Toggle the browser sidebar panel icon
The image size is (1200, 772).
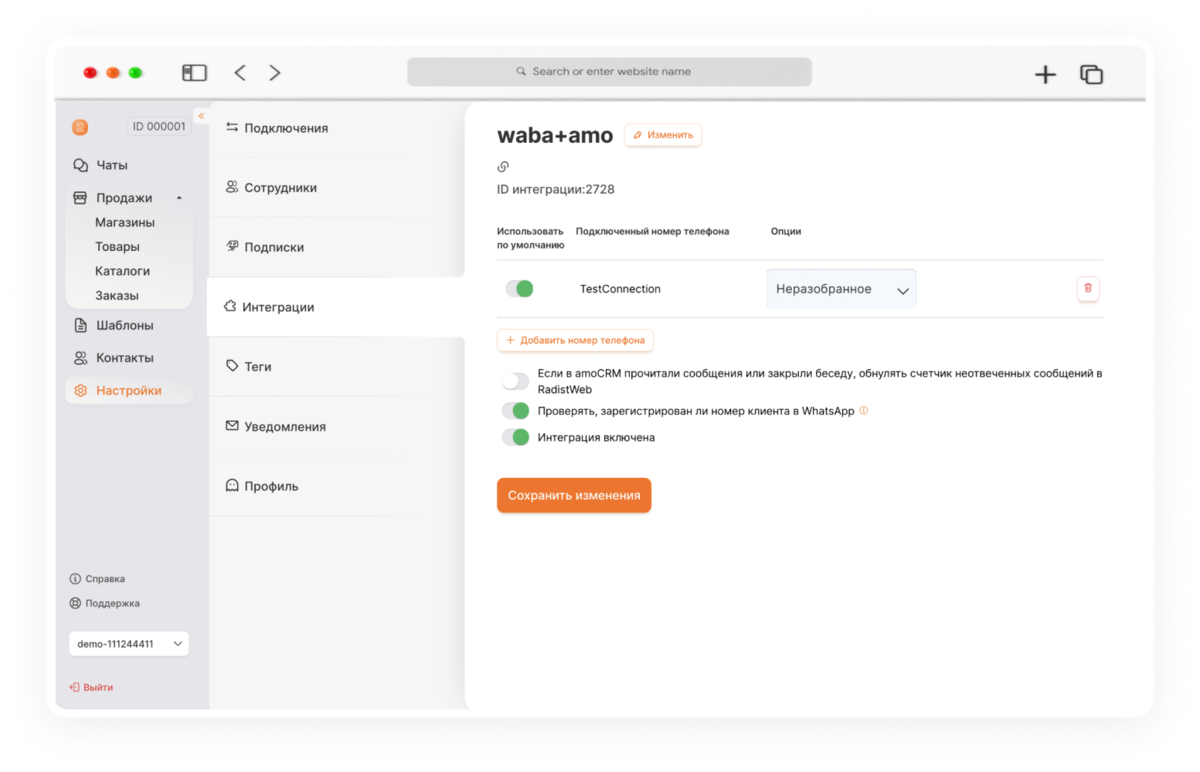click(x=194, y=73)
